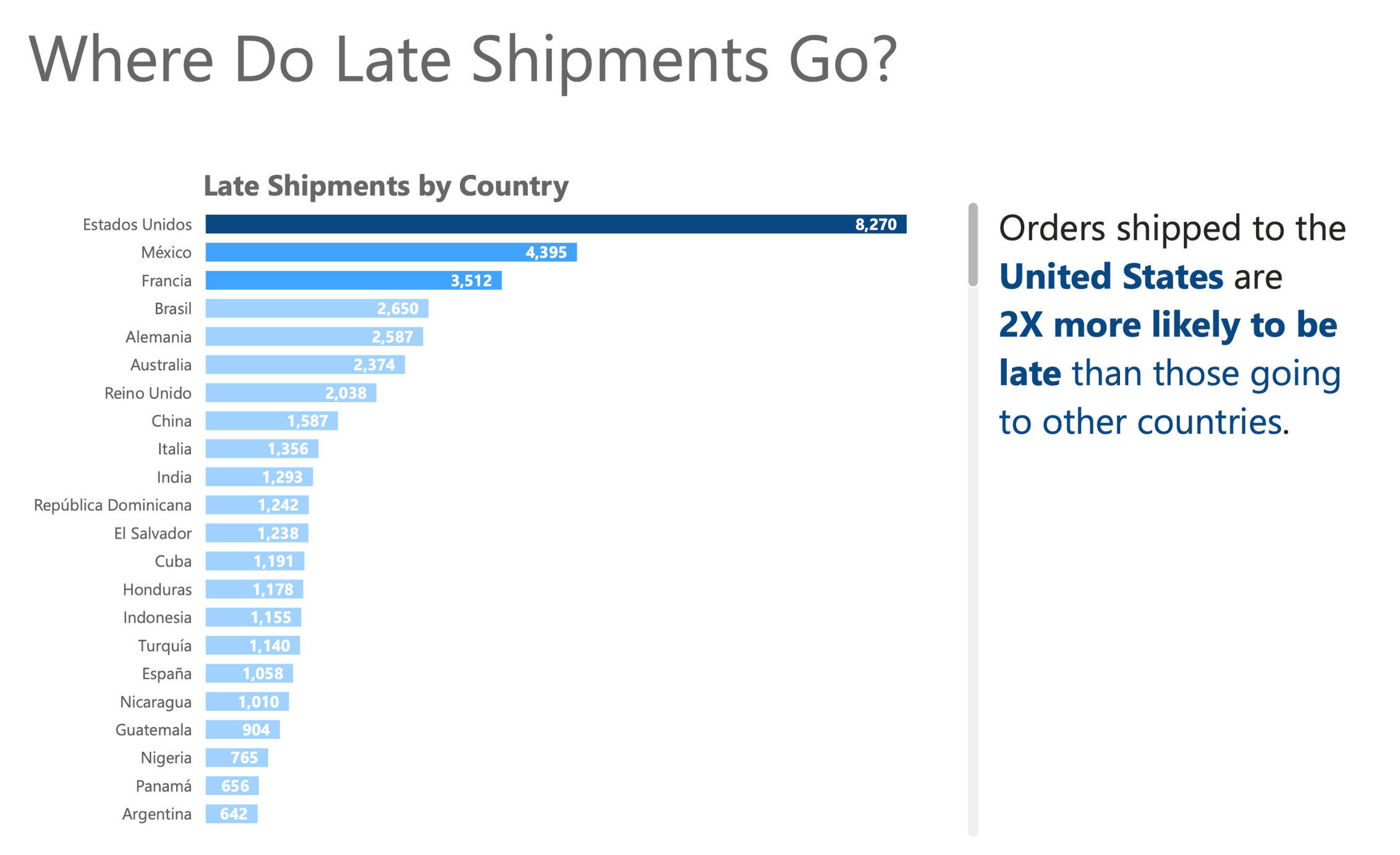Viewport: 1400px width, 855px height.
Task: Click the India axis label
Action: pos(174,477)
